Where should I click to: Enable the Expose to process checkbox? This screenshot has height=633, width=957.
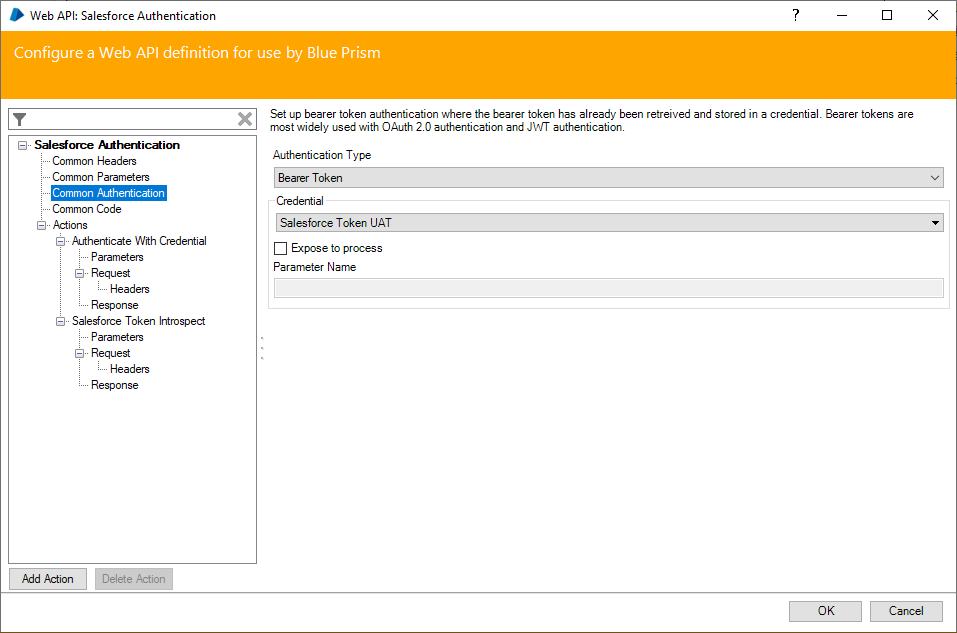pyautogui.click(x=281, y=248)
